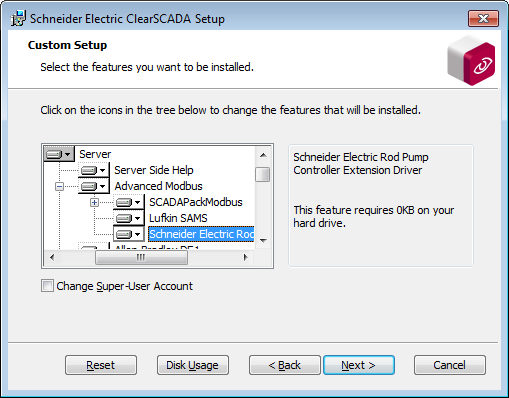The height and width of the screenshot is (398, 509).
Task: Select the Server Side Help tree item
Action: (x=154, y=170)
